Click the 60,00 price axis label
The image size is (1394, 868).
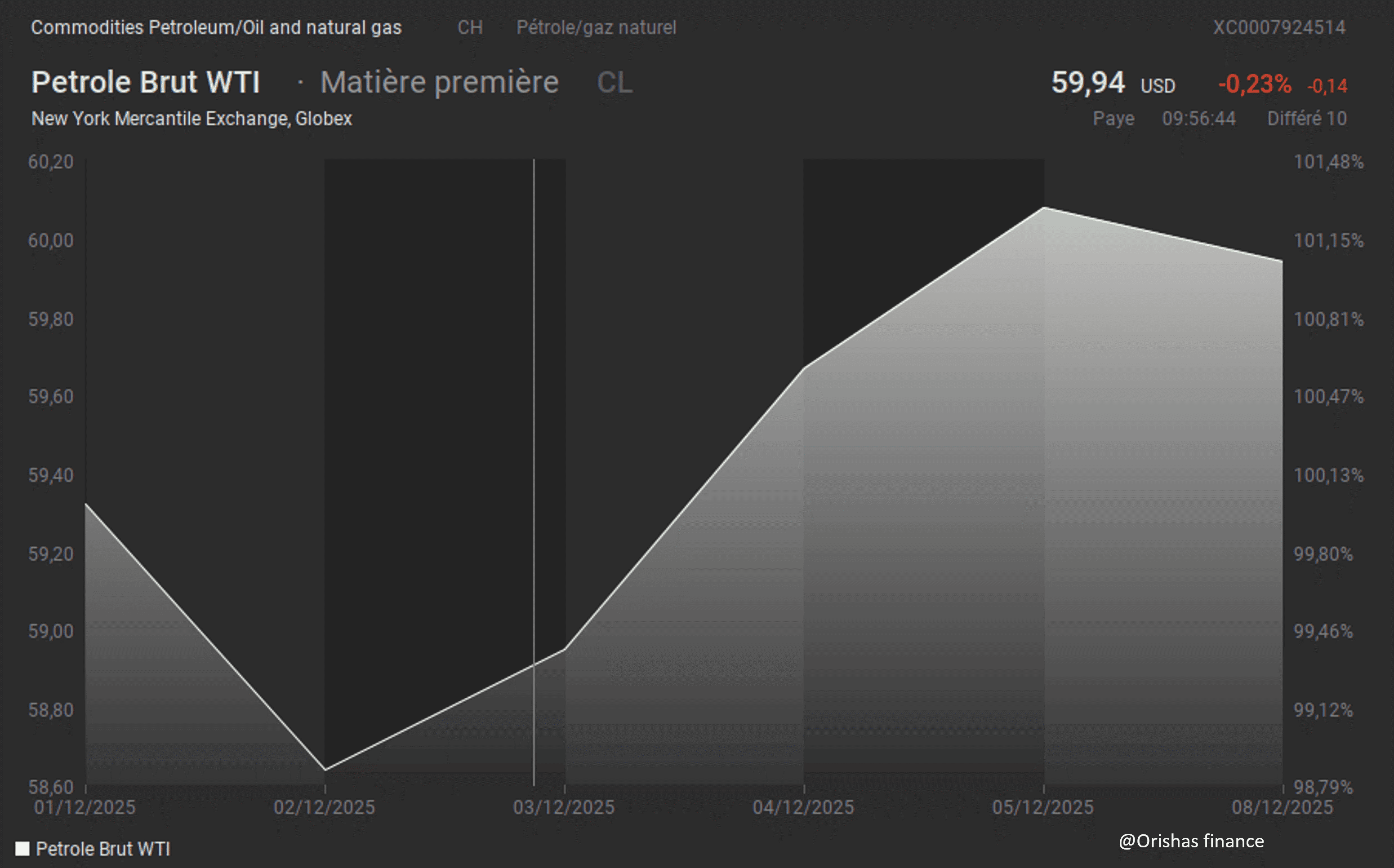50,240
